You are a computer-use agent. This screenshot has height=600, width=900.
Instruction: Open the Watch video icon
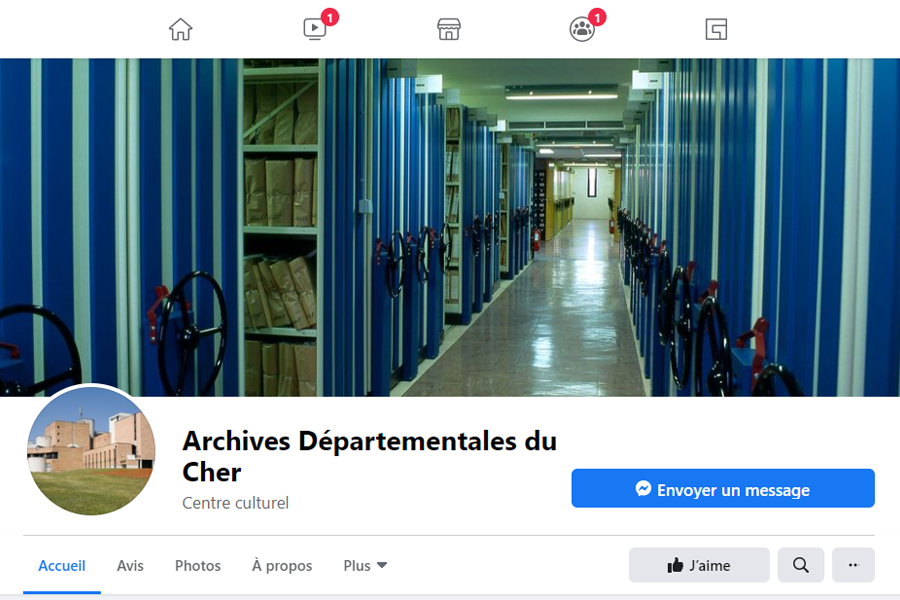pyautogui.click(x=315, y=29)
